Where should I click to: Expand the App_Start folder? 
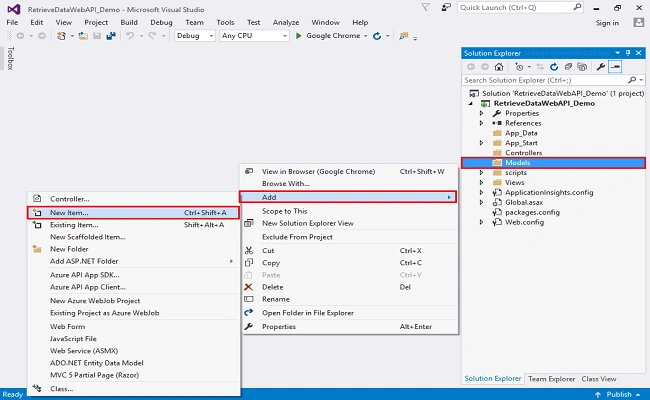click(481, 143)
